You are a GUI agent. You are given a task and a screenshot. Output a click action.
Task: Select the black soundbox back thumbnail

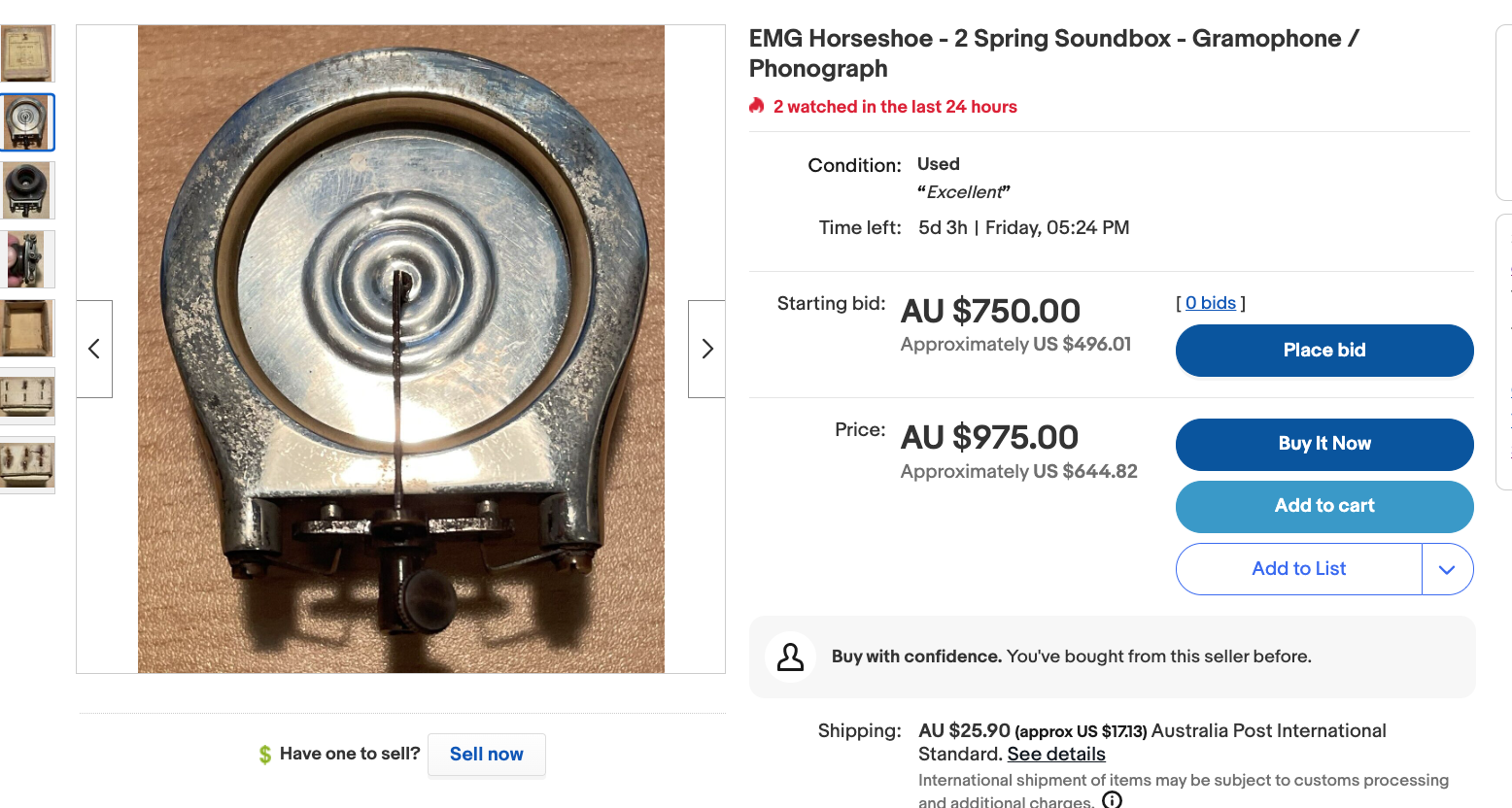point(27,190)
